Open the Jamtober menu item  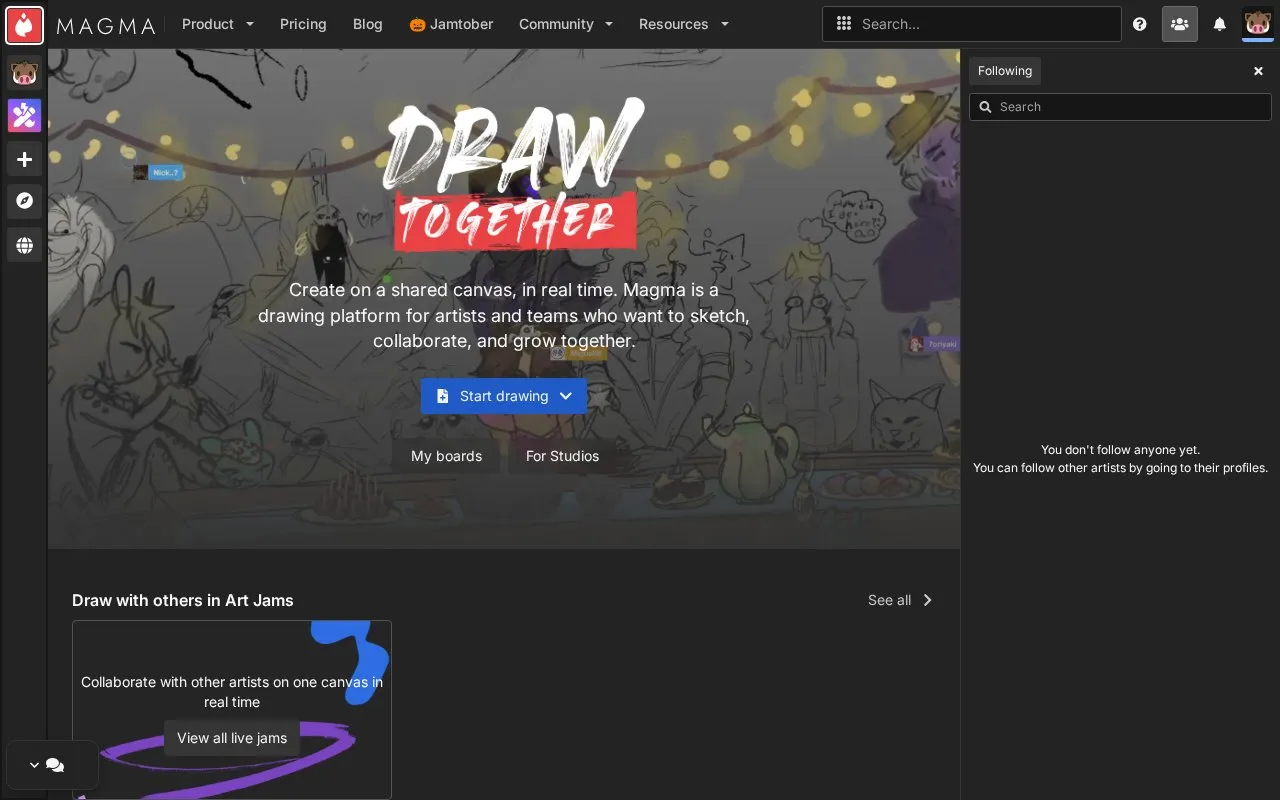[x=451, y=24]
